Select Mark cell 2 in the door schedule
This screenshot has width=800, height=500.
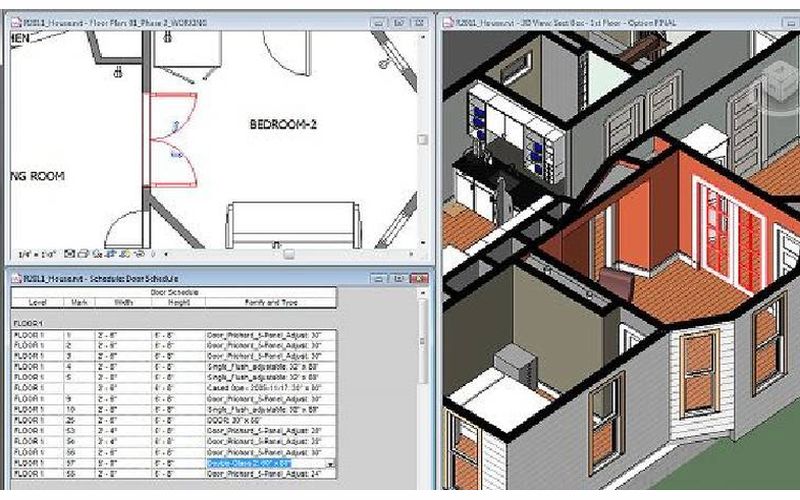click(x=80, y=346)
